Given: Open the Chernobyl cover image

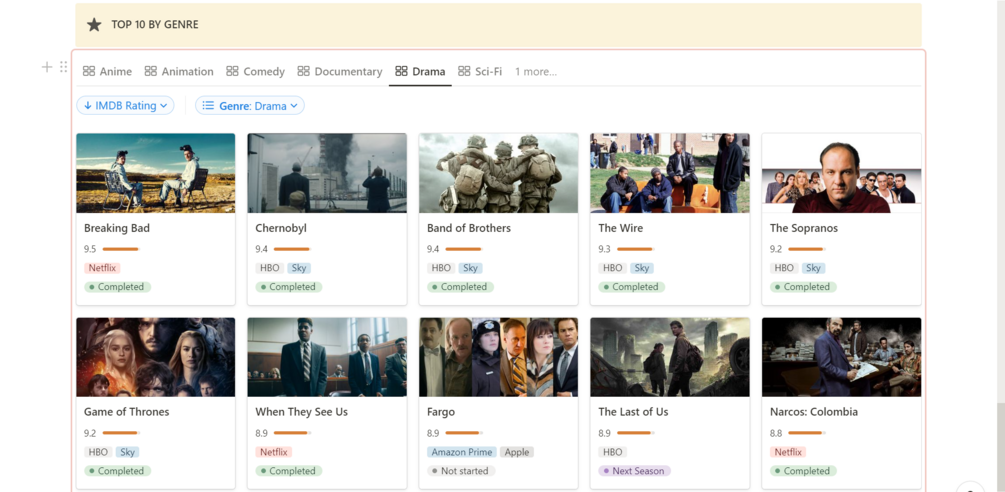Looking at the screenshot, I should (327, 173).
